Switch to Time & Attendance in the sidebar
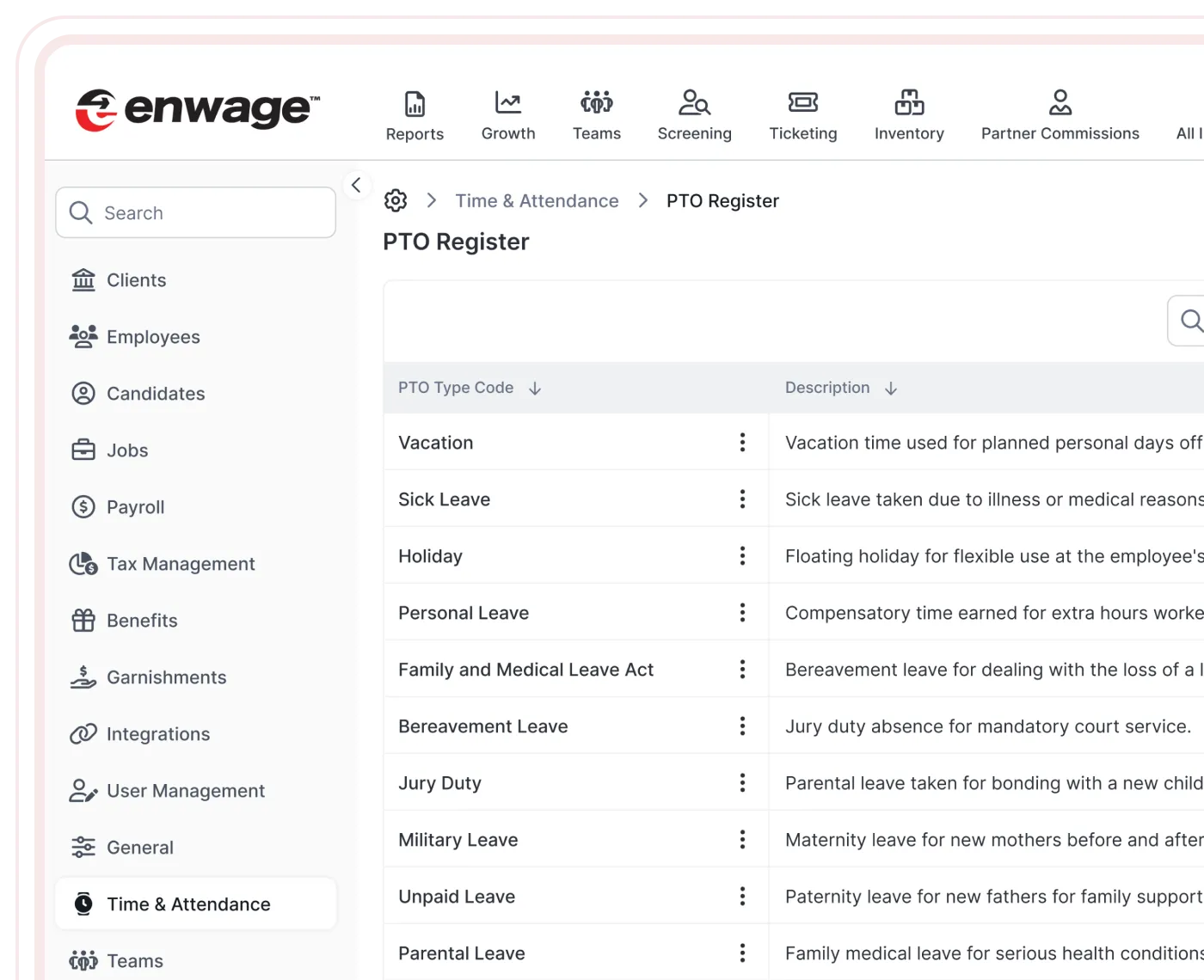The image size is (1204, 980). pos(188,903)
